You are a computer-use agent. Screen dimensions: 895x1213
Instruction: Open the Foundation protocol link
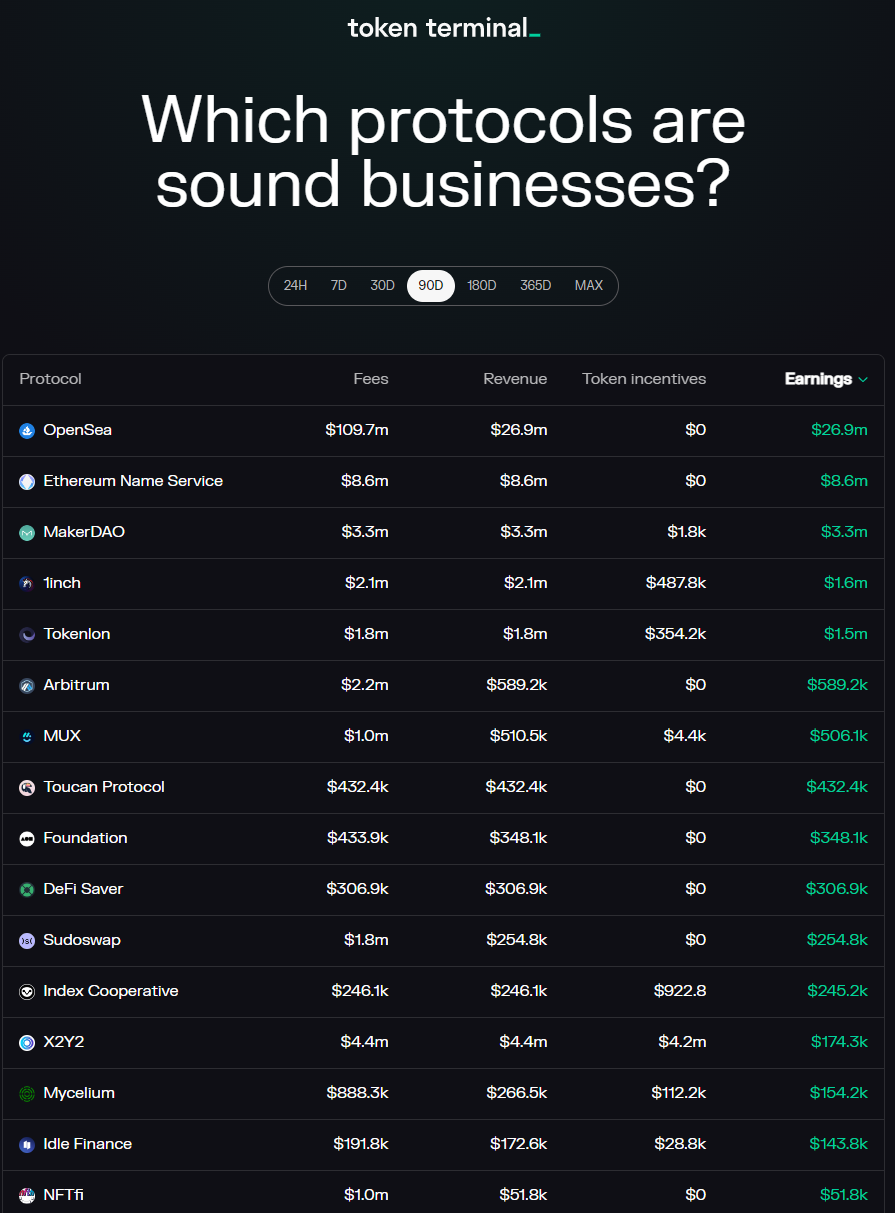coord(86,838)
